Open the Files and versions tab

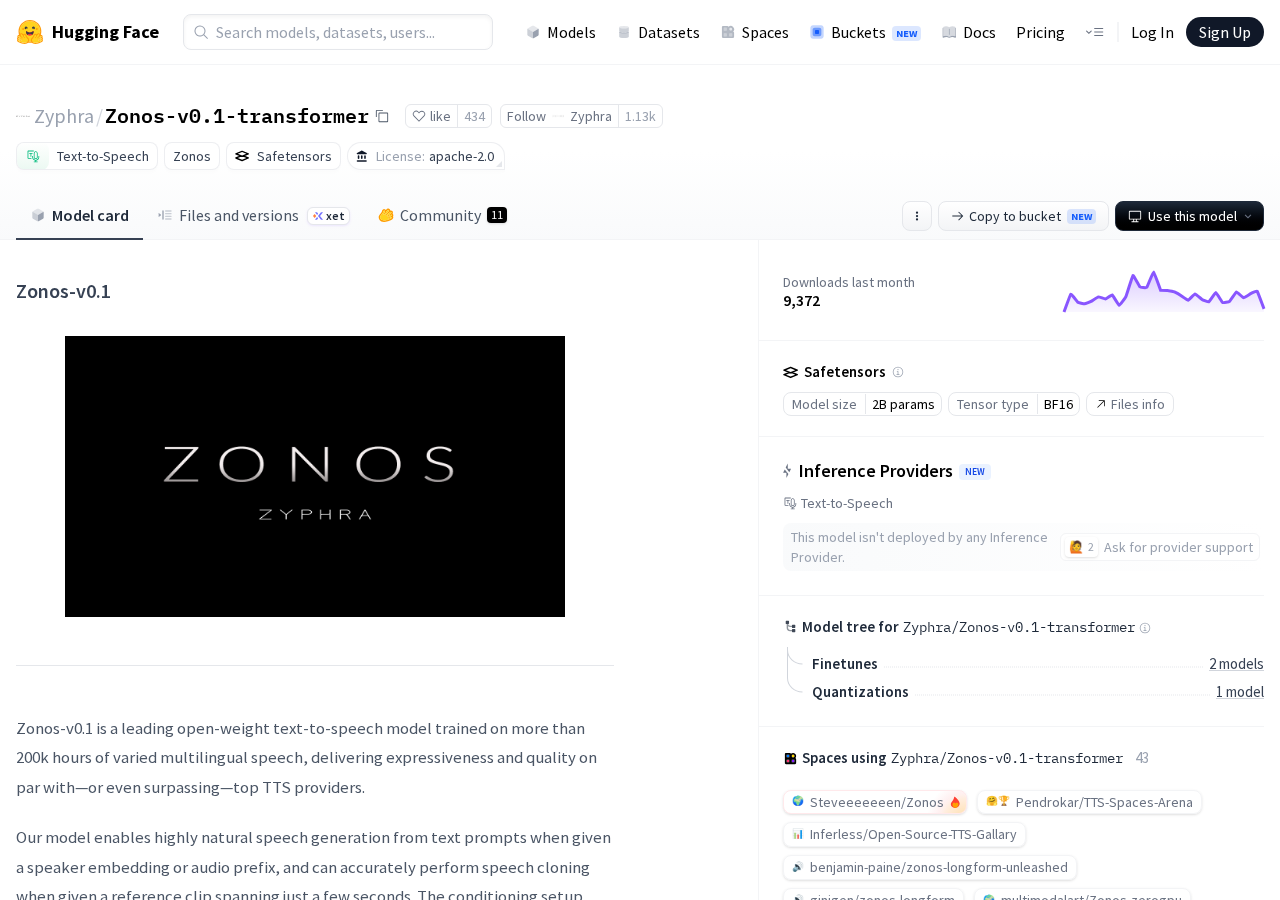[x=254, y=215]
